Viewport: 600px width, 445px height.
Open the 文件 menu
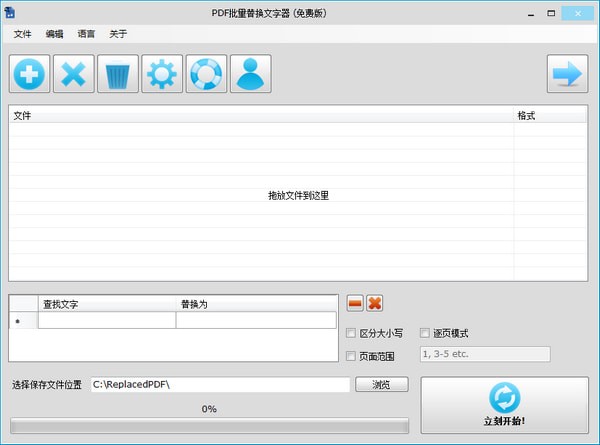point(23,34)
